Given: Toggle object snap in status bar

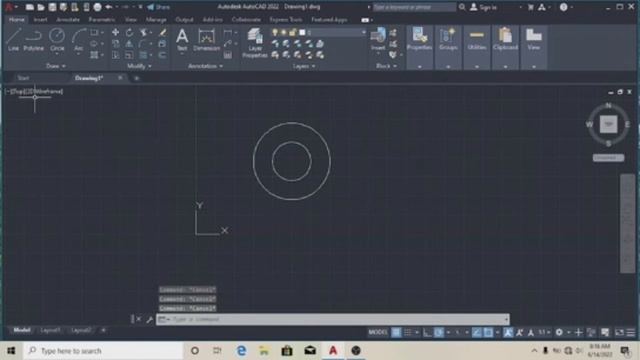Looking at the screenshot, I should pos(488,333).
